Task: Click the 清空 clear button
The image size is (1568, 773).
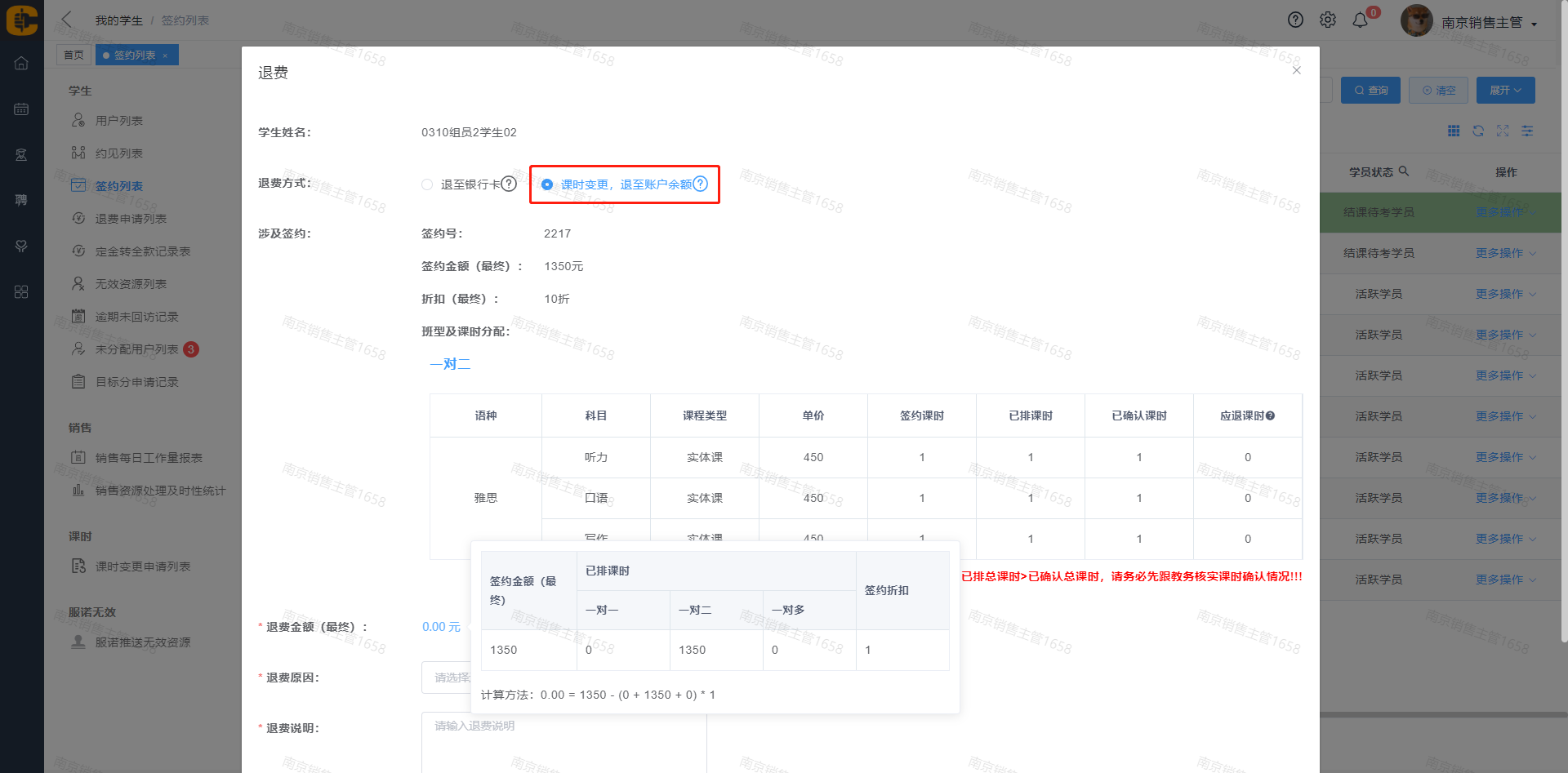Action: pos(1438,91)
